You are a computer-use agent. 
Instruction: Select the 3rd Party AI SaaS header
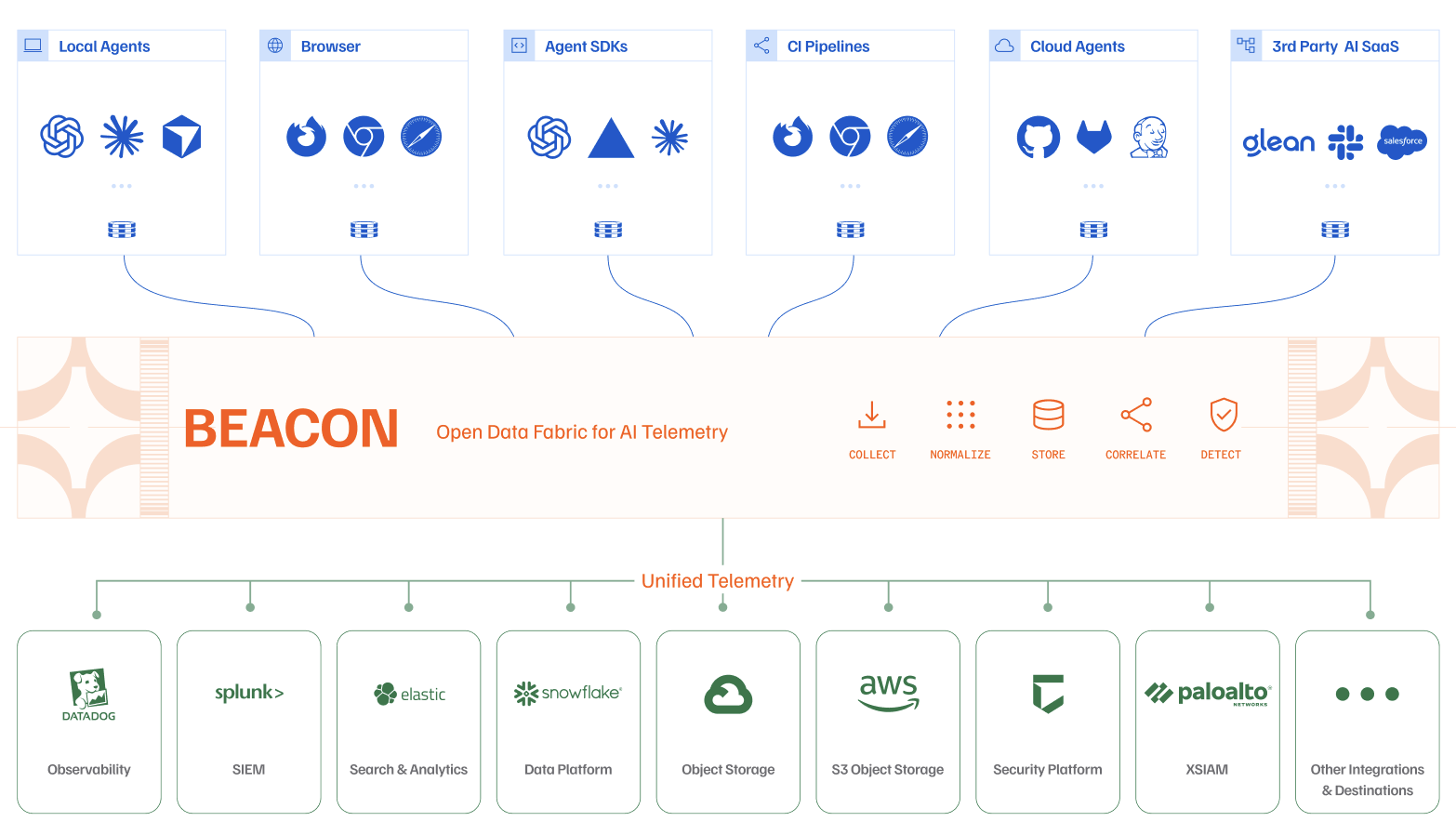pyautogui.click(x=1335, y=46)
